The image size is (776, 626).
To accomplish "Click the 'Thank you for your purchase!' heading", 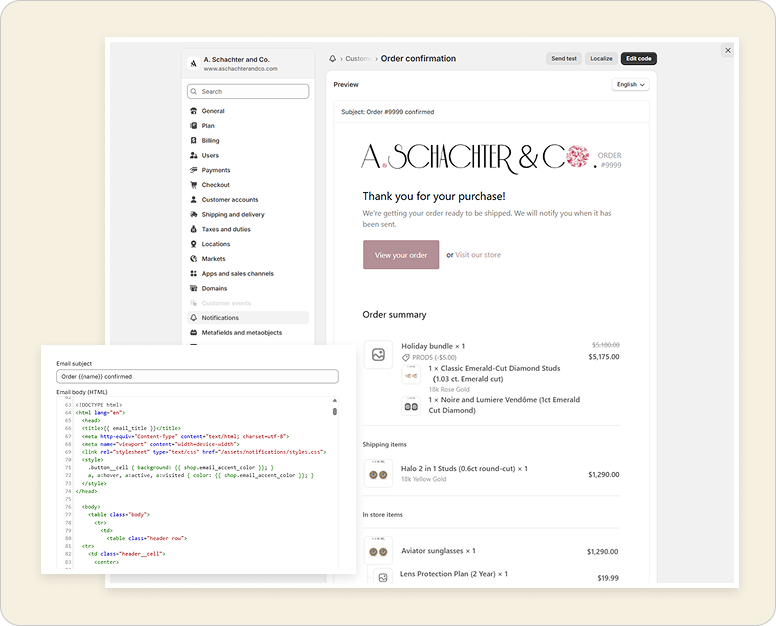I will point(434,196).
